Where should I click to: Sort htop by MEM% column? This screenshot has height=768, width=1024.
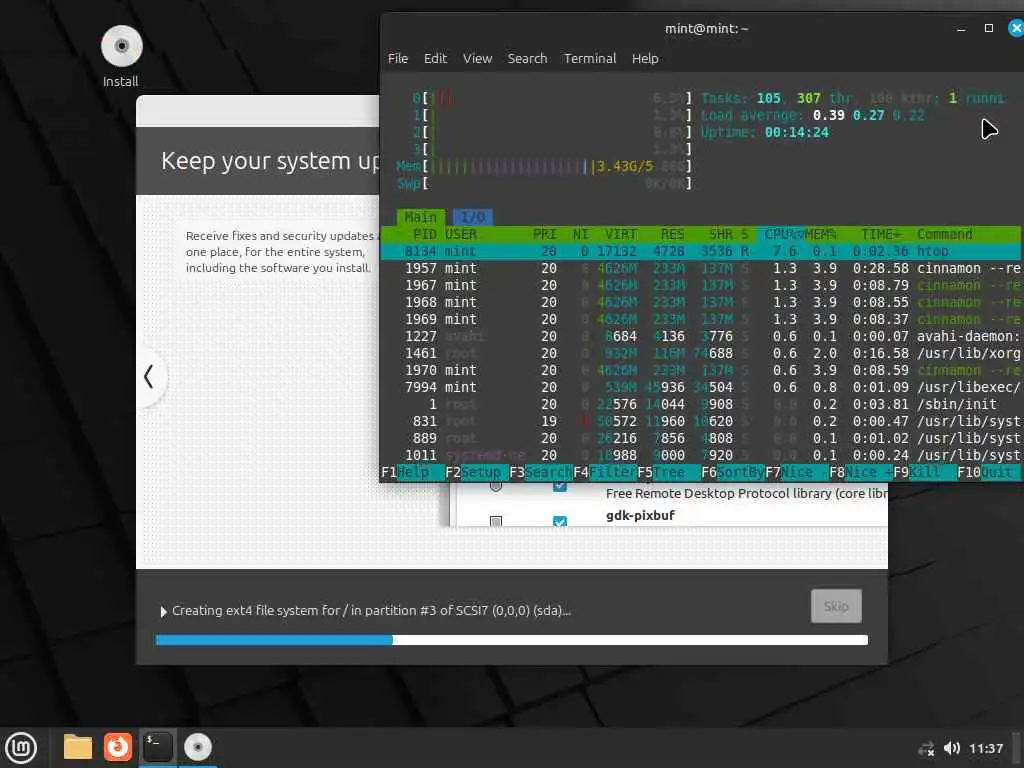pyautogui.click(x=820, y=234)
